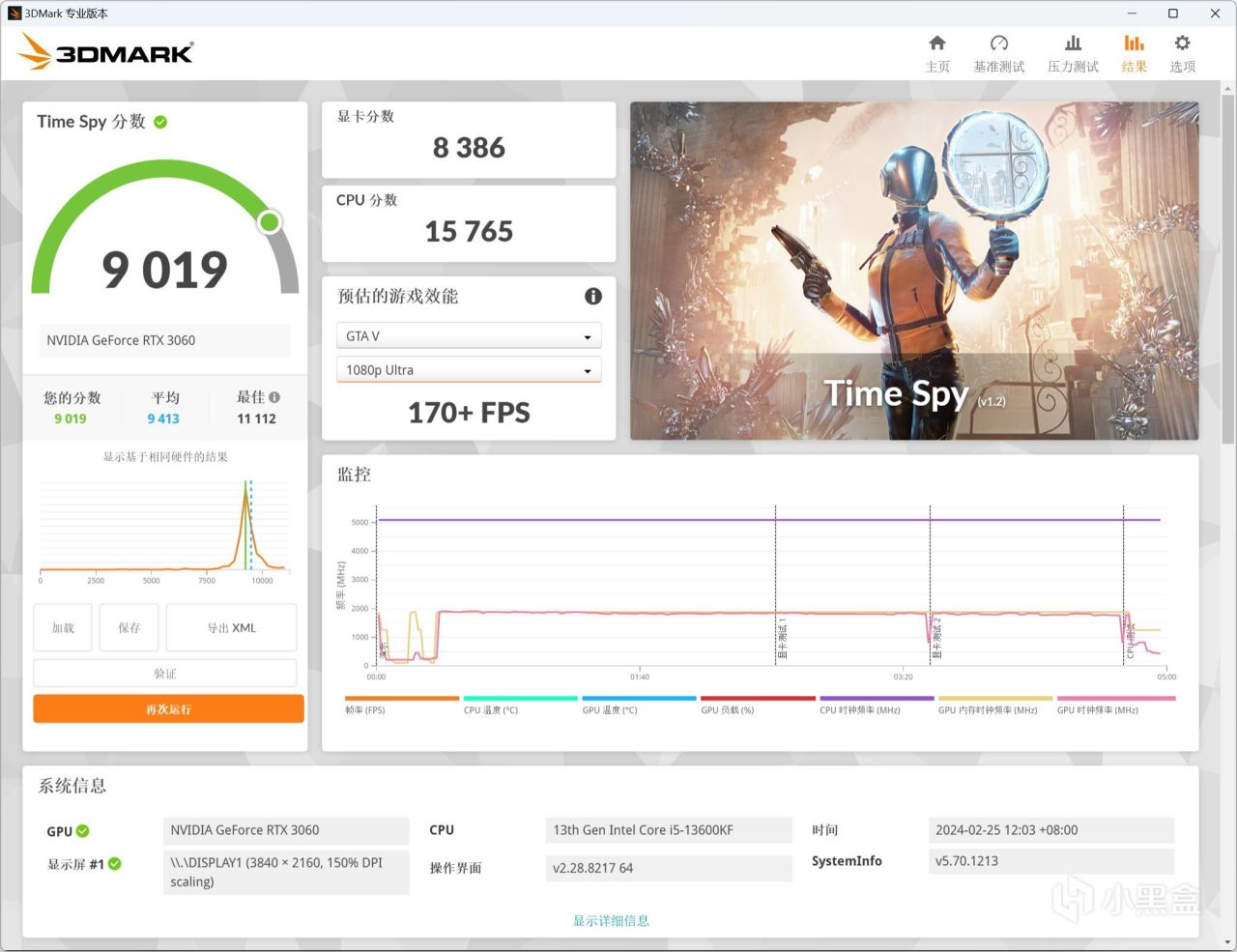This screenshot has height=952, width=1237.
Task: Click the 显卡测试 1 marker in the chart
Action: pyautogui.click(x=782, y=639)
